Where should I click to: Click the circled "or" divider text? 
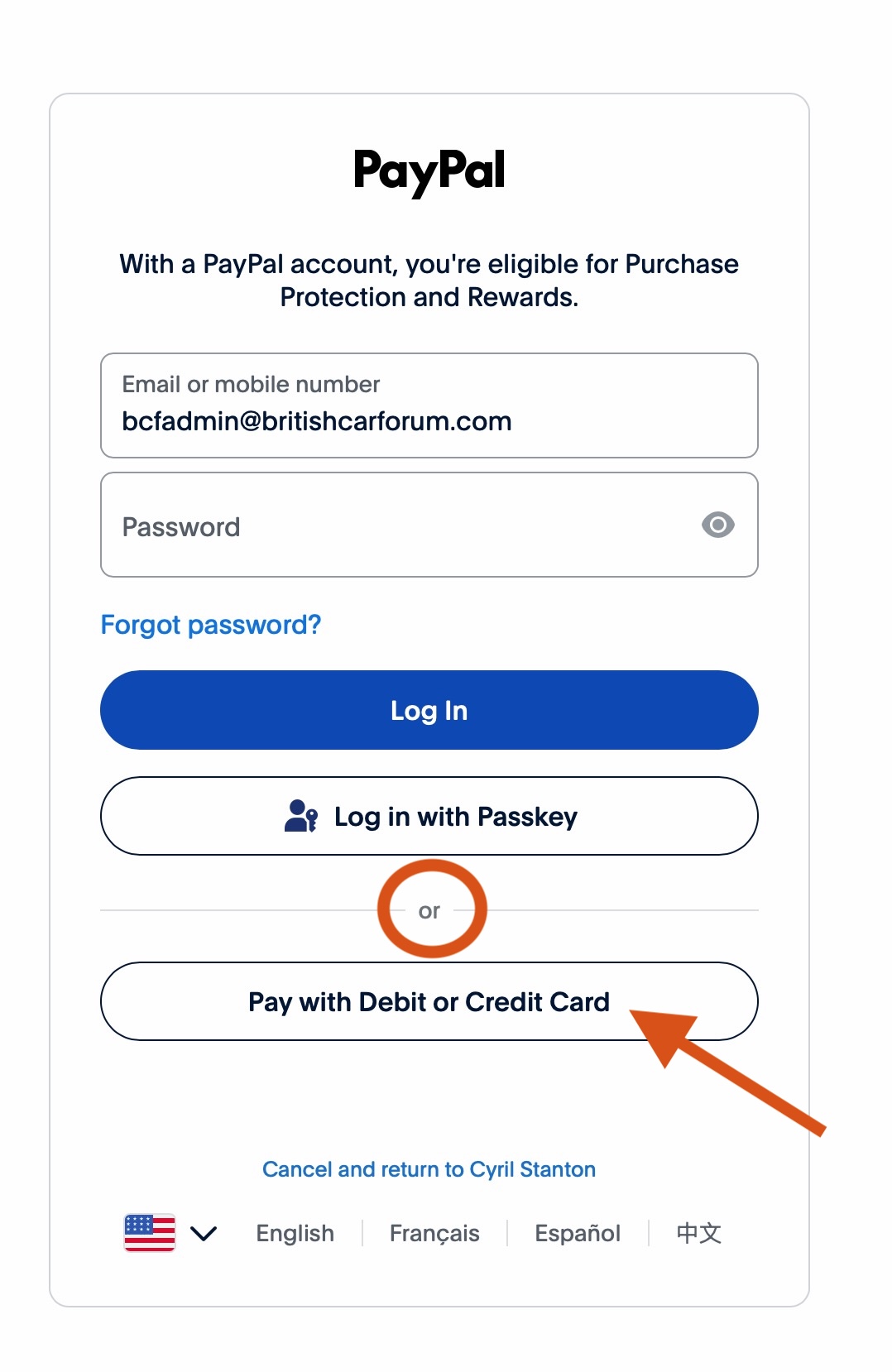point(429,911)
